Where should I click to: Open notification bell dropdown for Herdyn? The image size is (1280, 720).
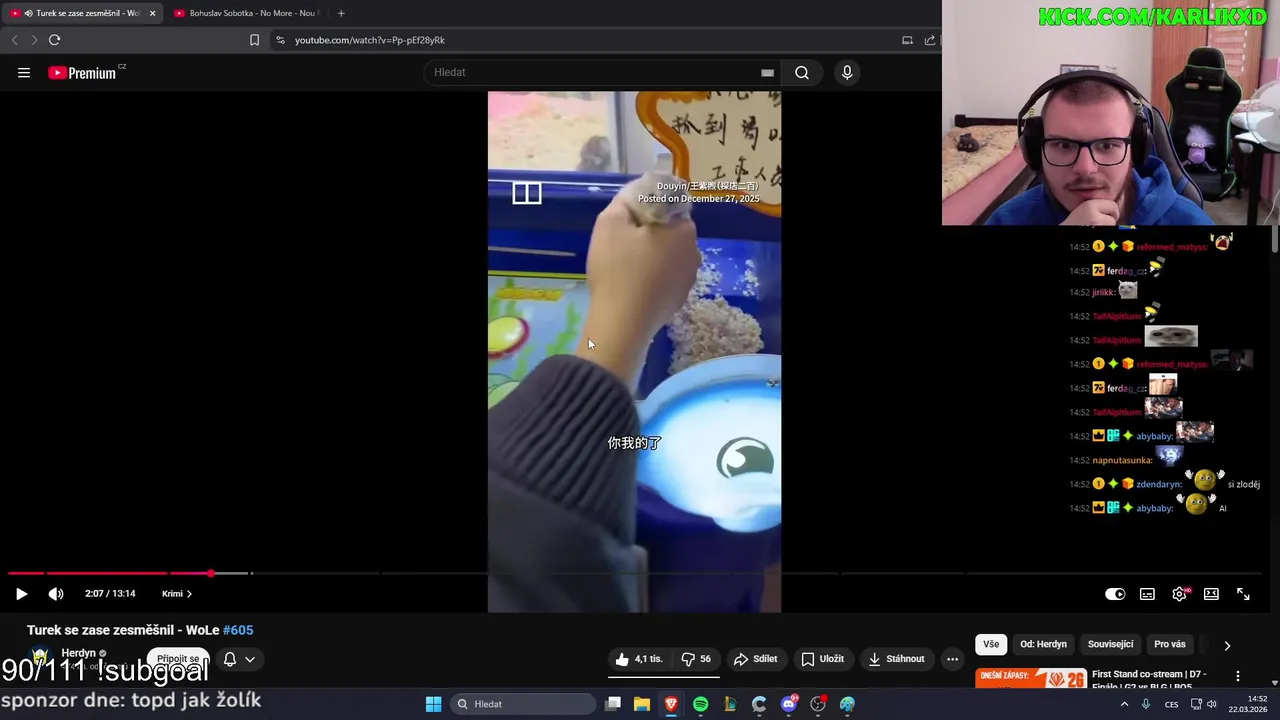(239, 659)
